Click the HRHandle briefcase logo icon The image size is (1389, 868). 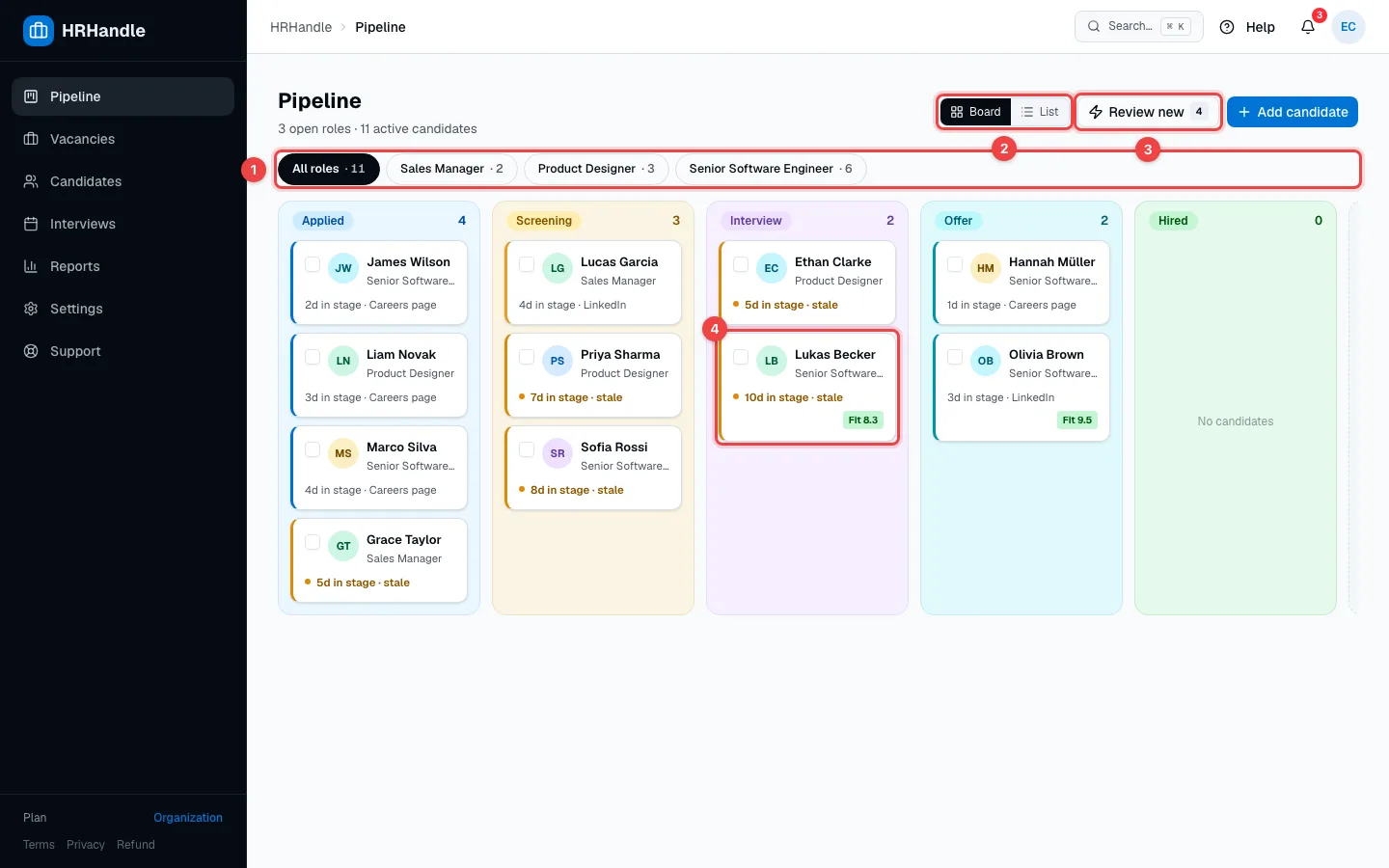tap(39, 31)
